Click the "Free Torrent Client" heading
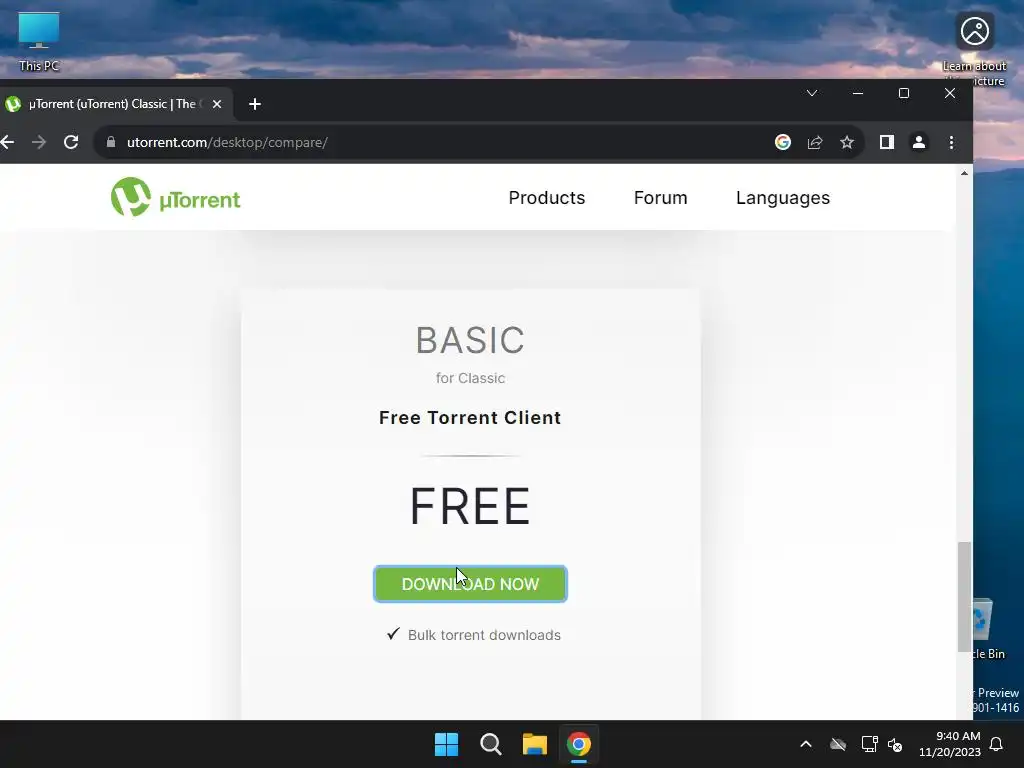 470,417
